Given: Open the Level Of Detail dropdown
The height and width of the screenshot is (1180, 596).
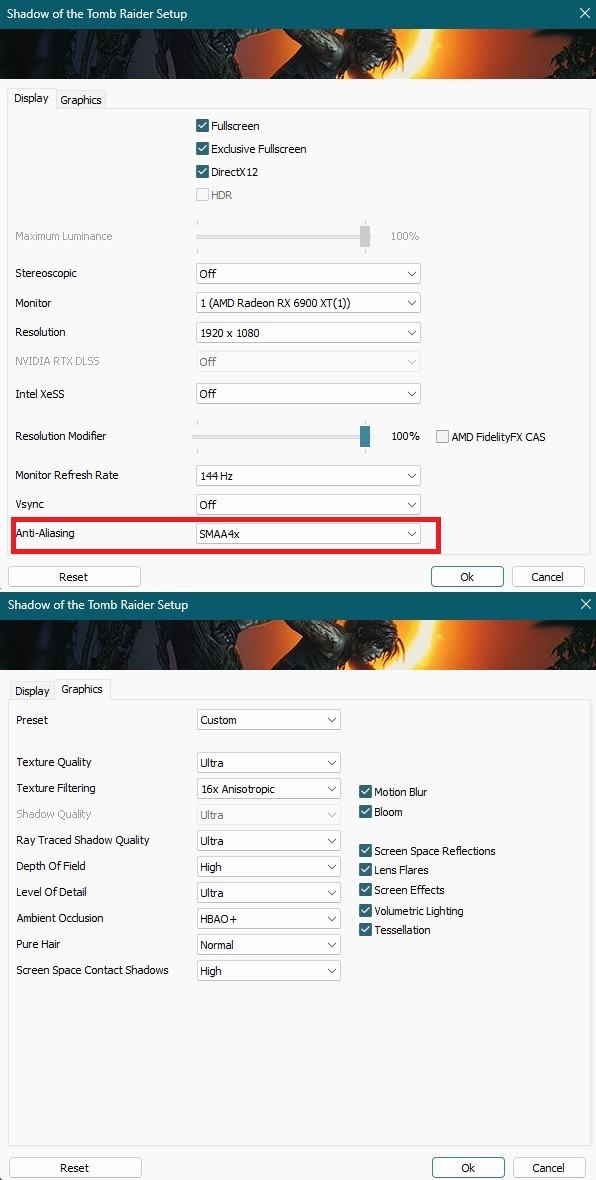Looking at the screenshot, I should 269,893.
